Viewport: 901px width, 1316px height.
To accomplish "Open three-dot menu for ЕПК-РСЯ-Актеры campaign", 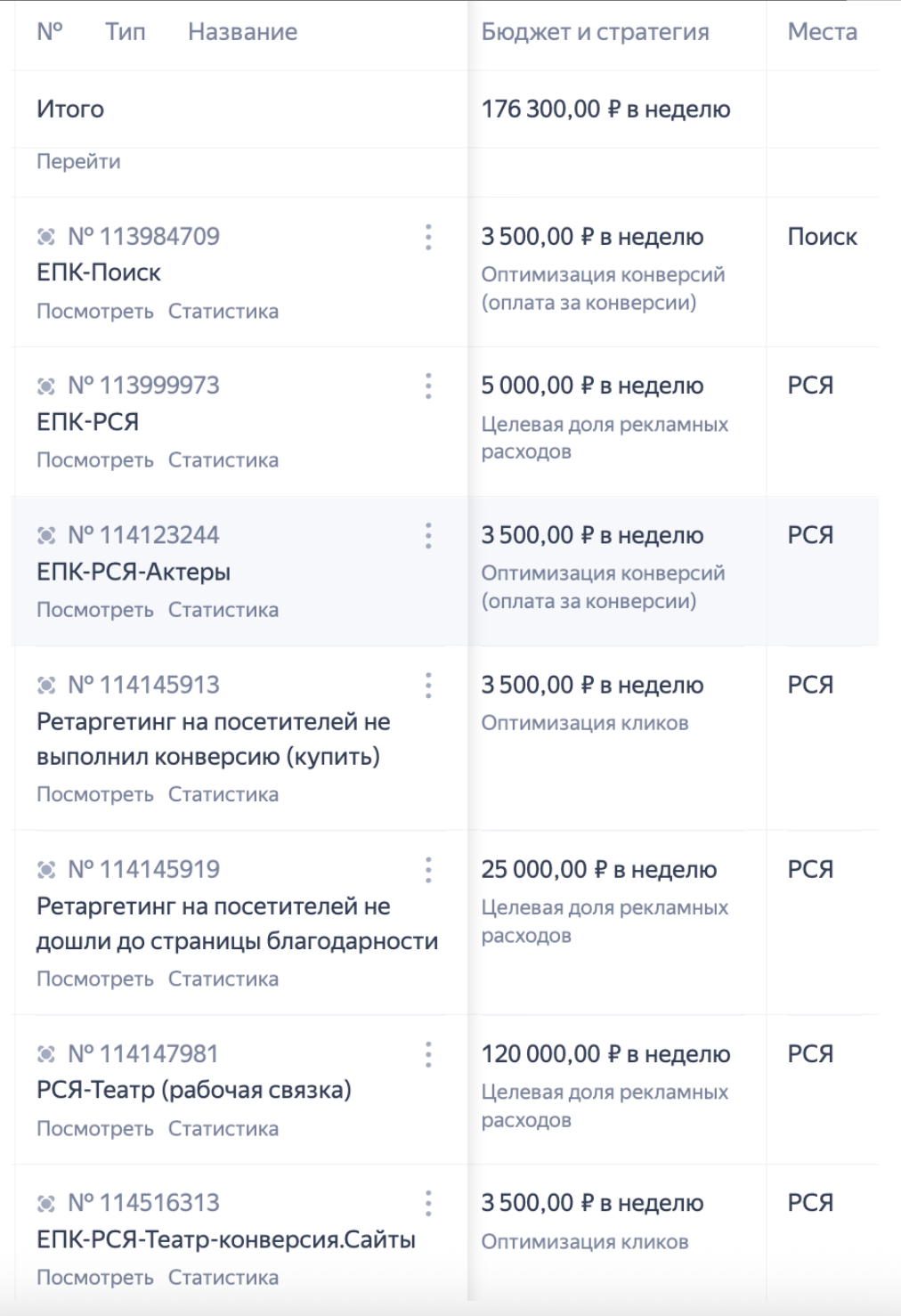I will 428,535.
